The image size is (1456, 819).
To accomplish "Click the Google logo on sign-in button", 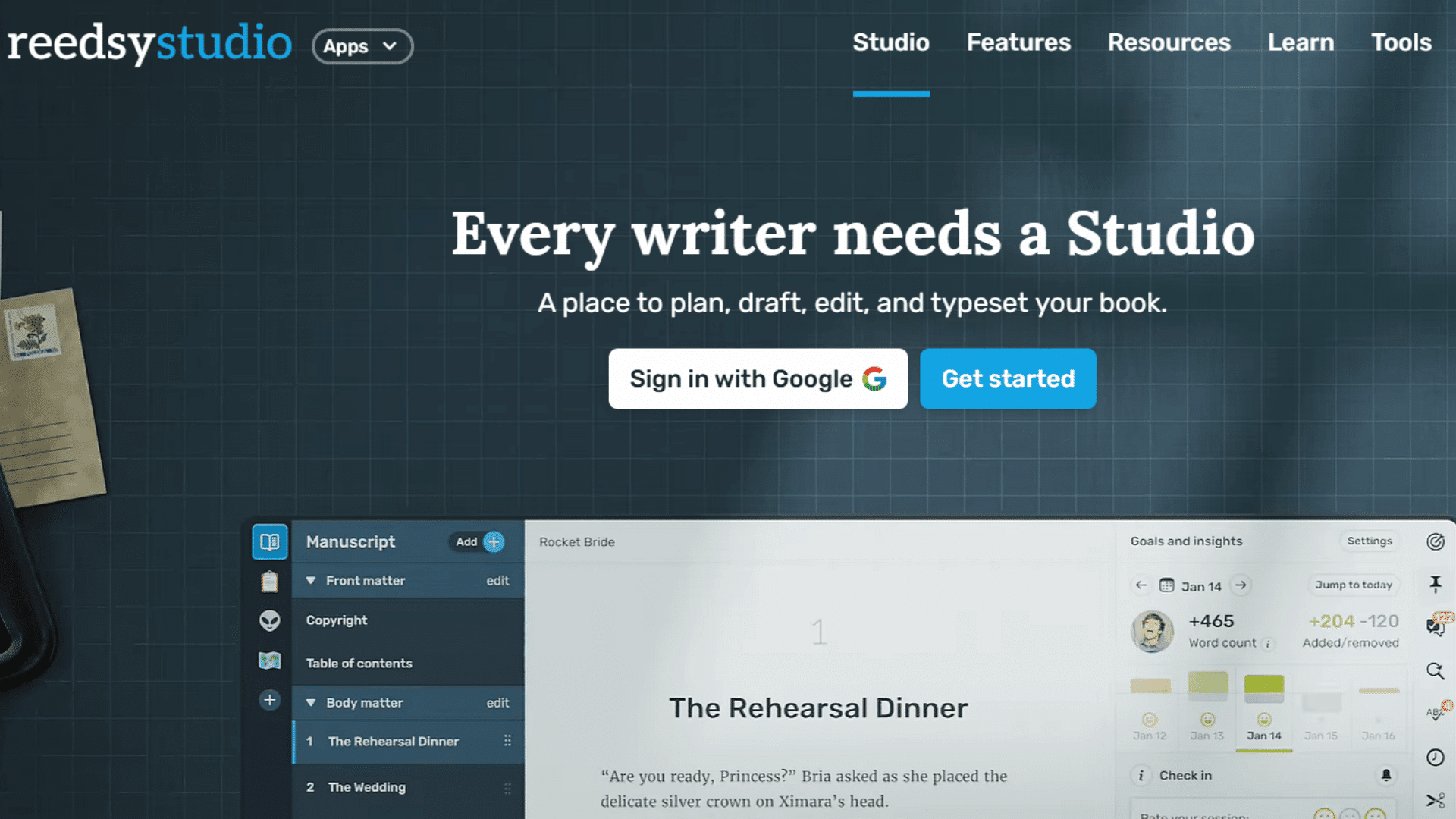I will click(874, 378).
